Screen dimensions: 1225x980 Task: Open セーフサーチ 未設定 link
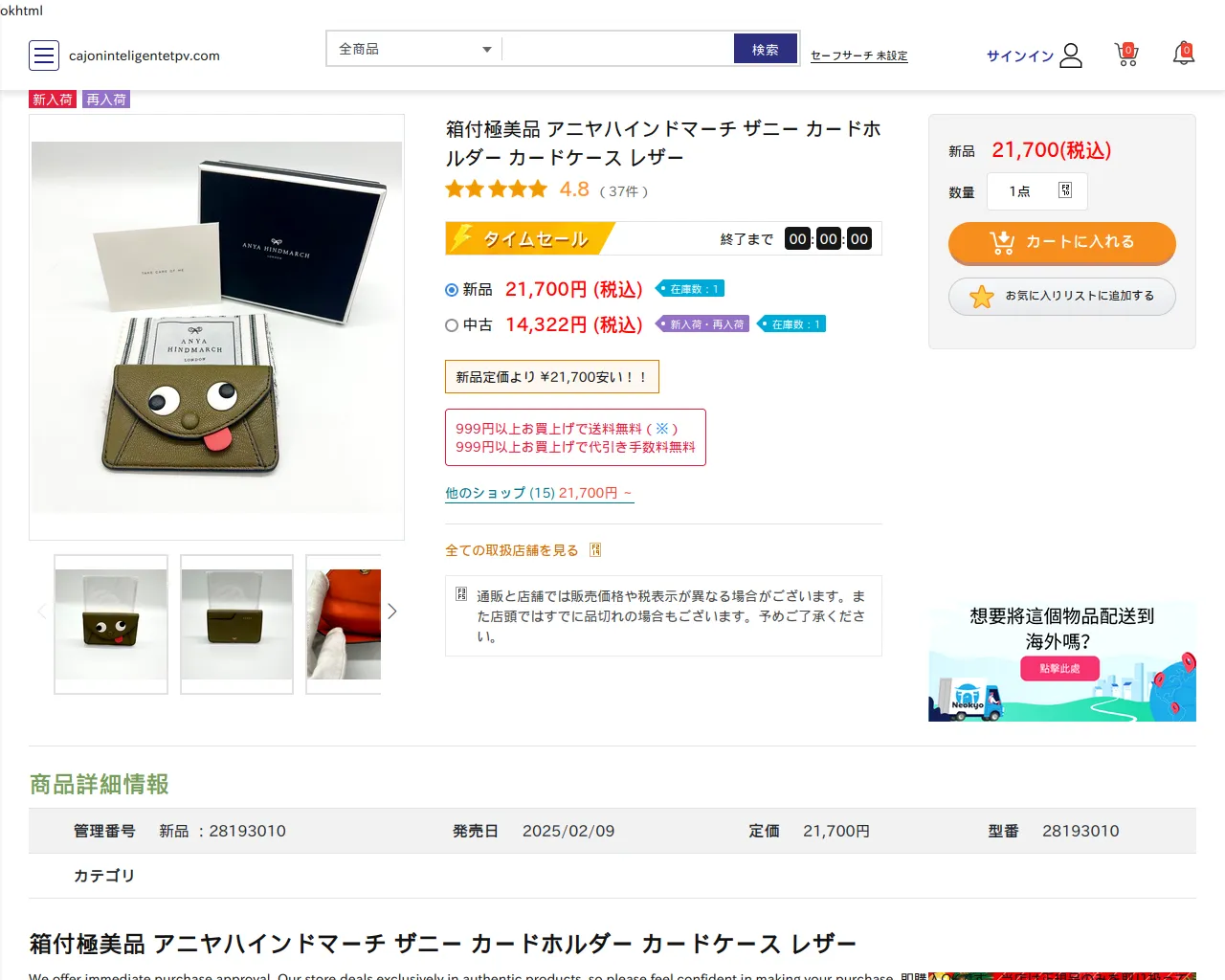point(859,56)
